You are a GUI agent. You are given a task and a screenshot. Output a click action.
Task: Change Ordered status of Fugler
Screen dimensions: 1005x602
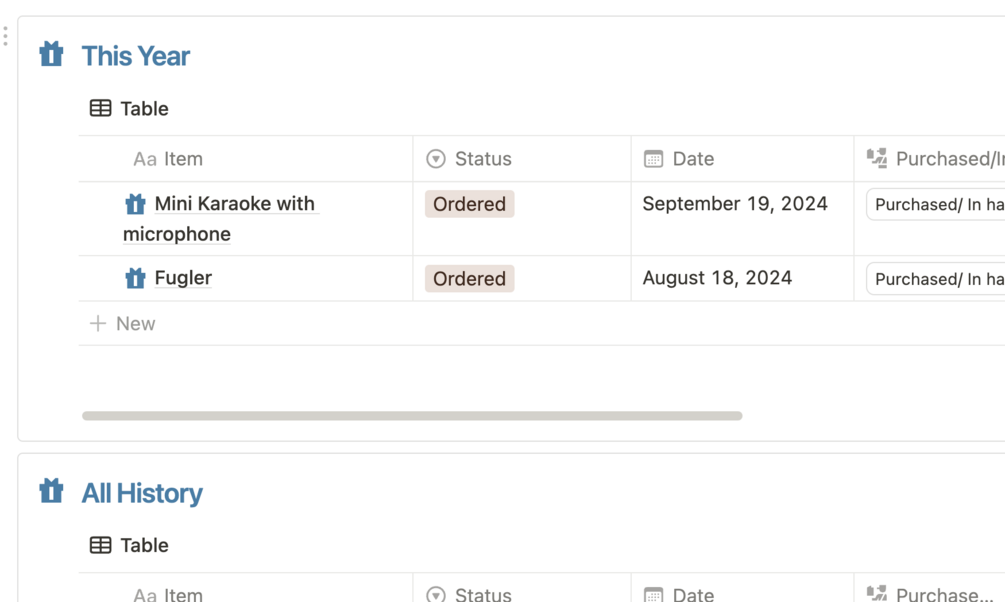pyautogui.click(x=469, y=279)
